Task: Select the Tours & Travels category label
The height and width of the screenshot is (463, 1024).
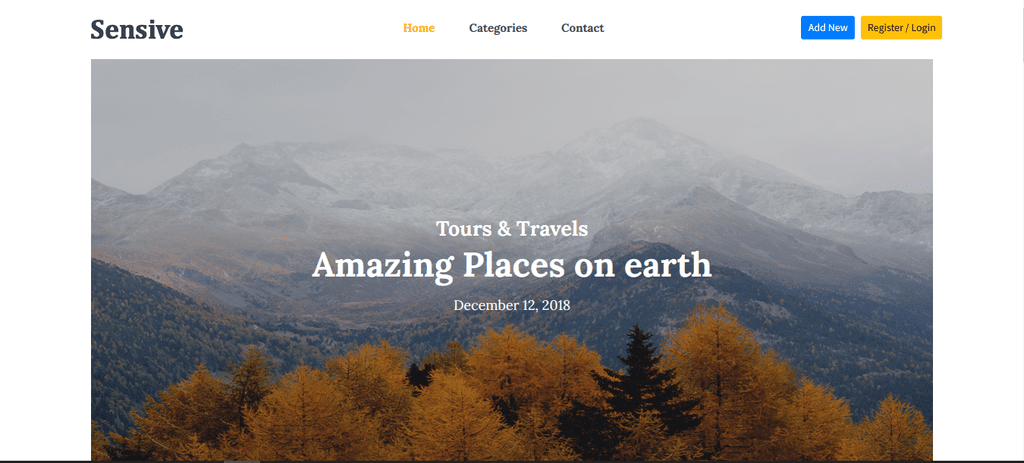Action: pos(512,229)
